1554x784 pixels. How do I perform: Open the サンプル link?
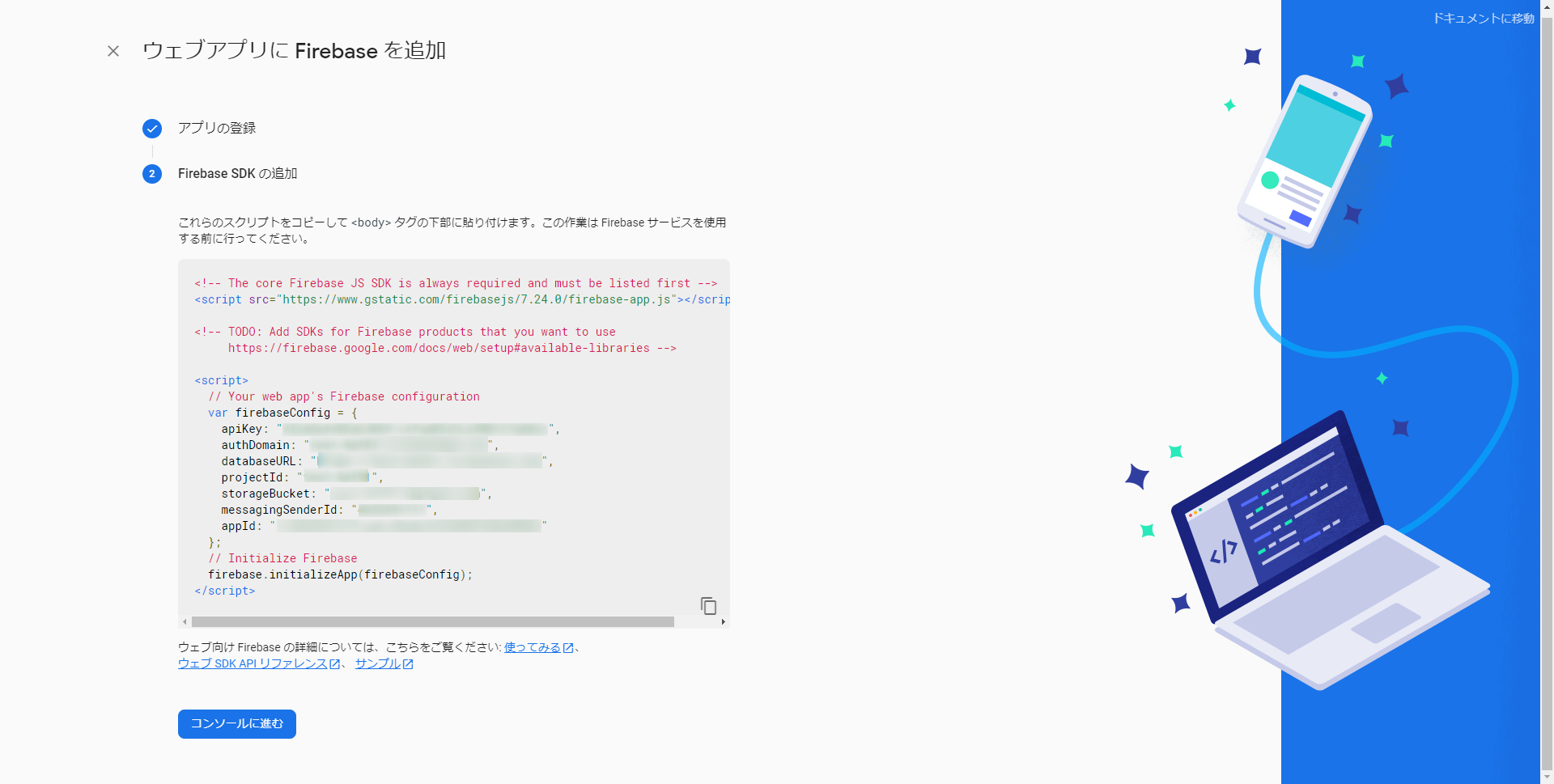[378, 663]
